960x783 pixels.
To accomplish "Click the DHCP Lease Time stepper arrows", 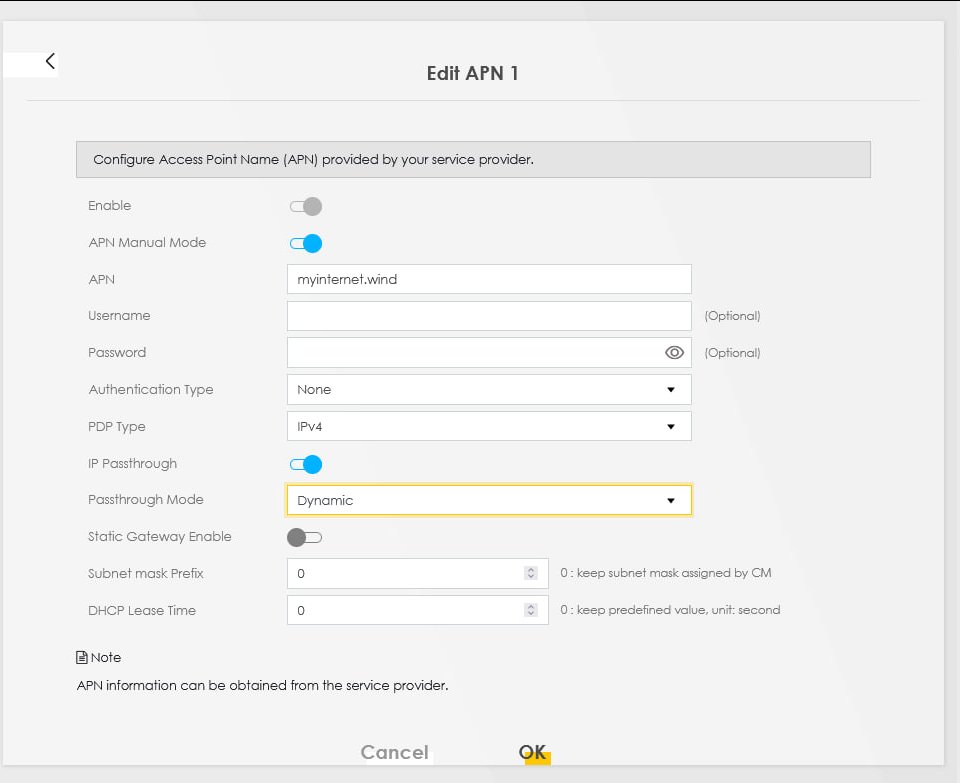I will (531, 611).
